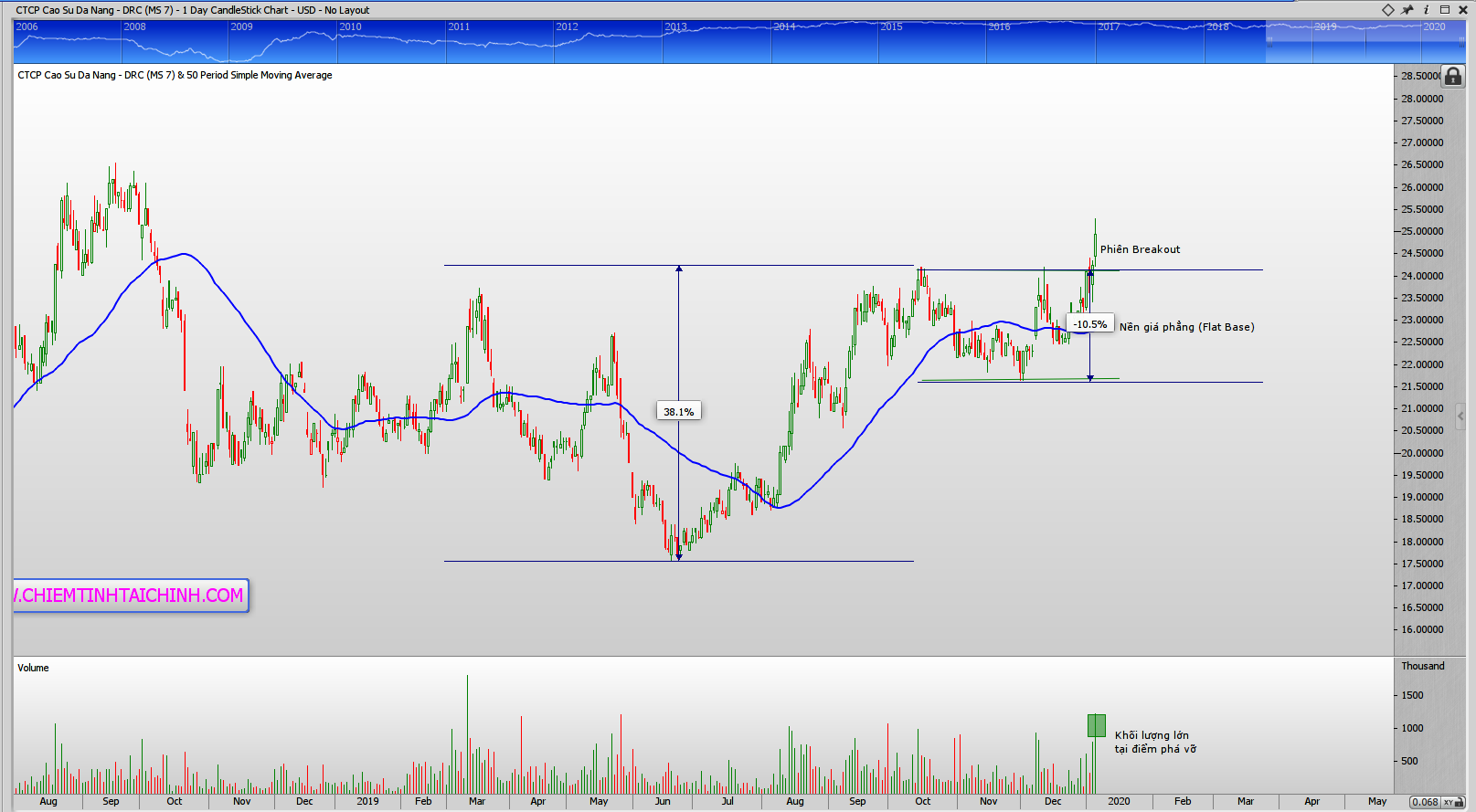Click the Khối lượng lớn volume annotation

coord(1154,742)
